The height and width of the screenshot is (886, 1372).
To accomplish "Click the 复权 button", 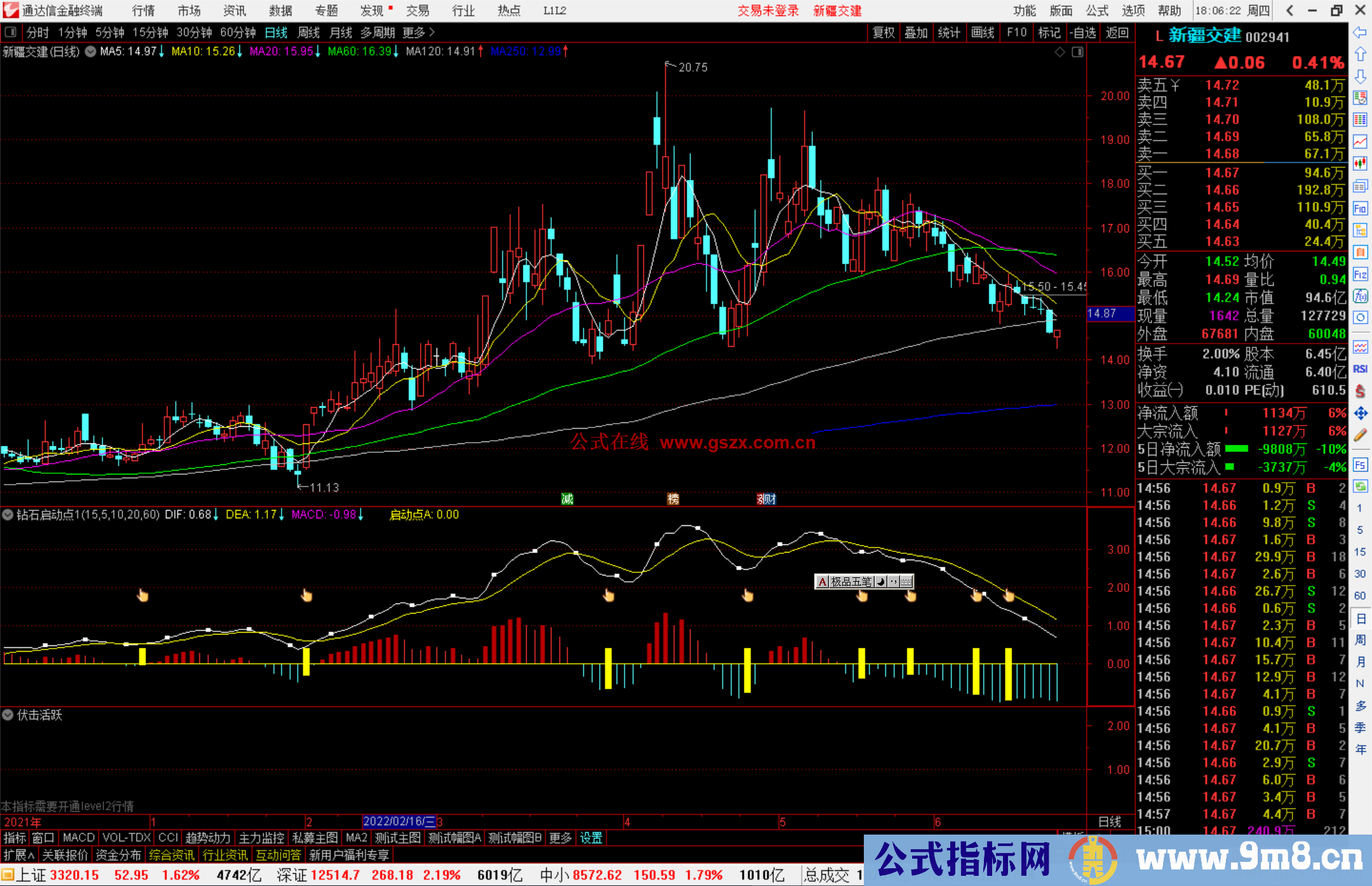I will [x=884, y=32].
